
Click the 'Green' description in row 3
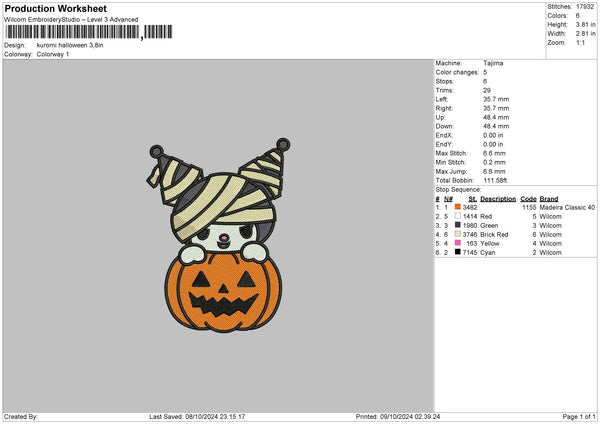click(489, 225)
